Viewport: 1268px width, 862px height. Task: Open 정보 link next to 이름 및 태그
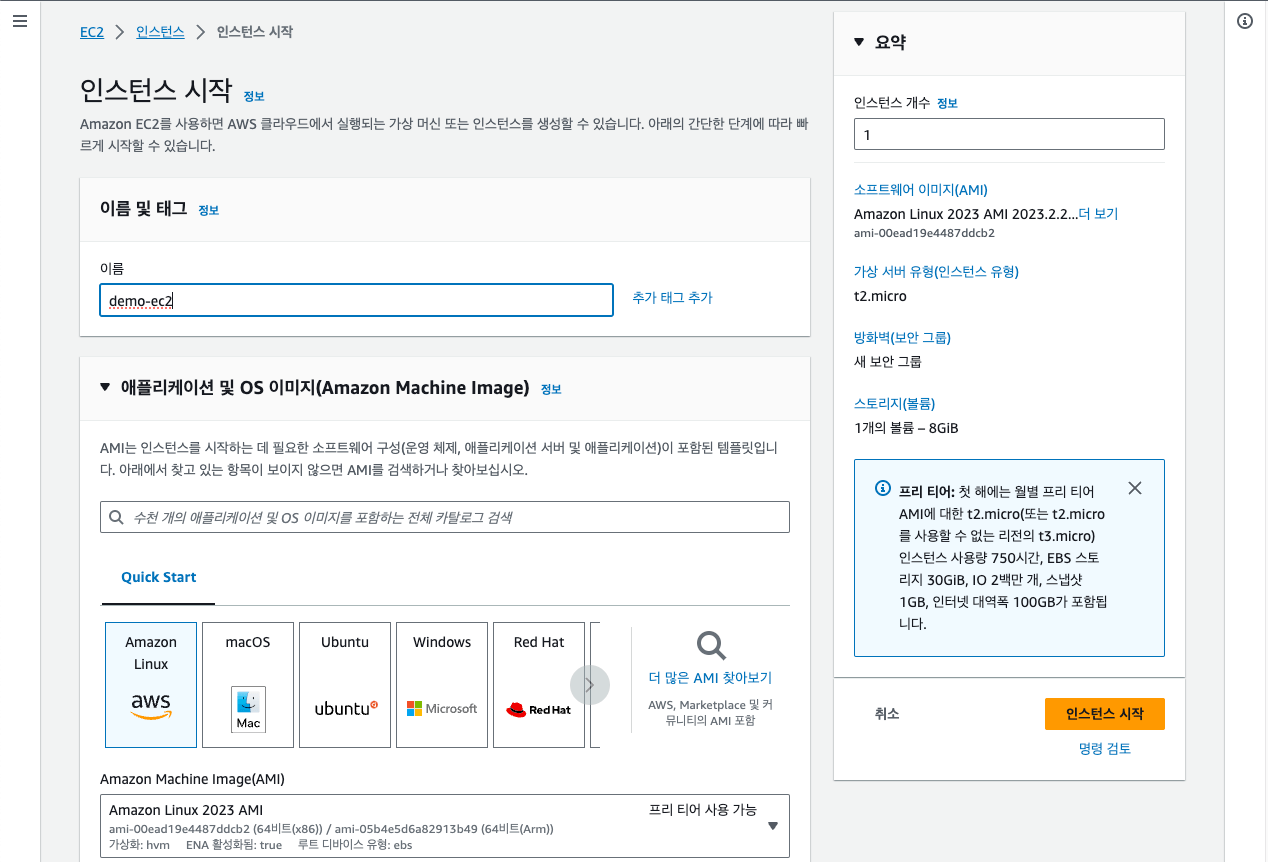[208, 210]
